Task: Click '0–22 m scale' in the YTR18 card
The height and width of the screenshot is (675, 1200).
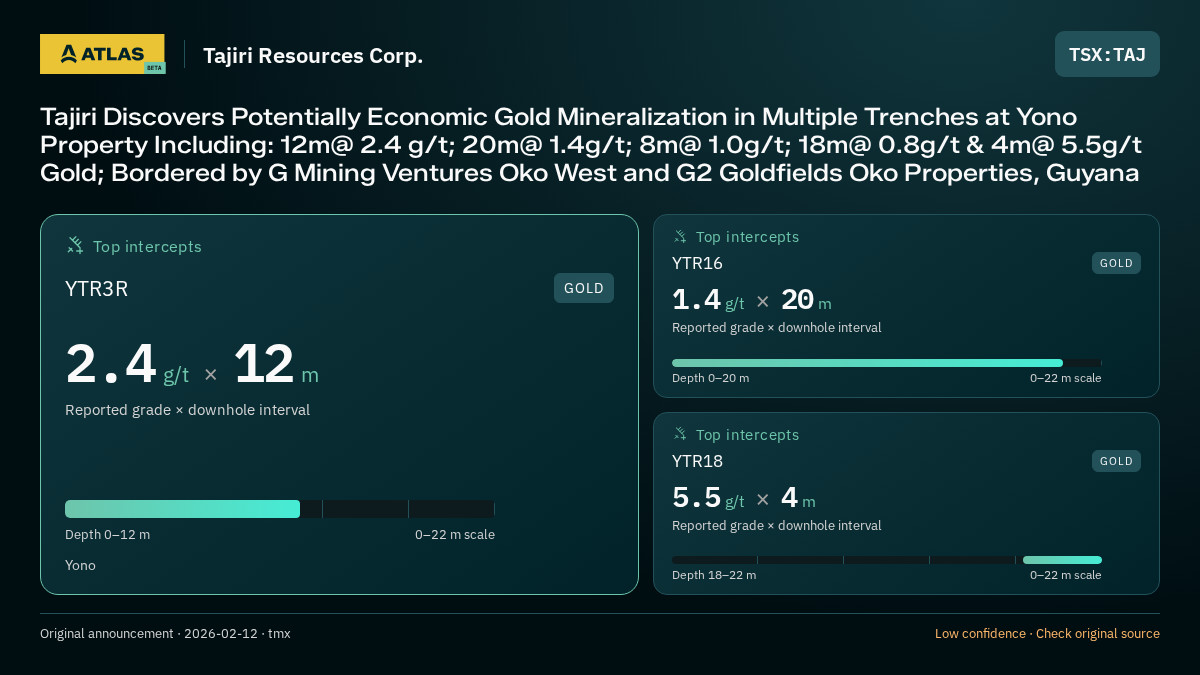Action: pyautogui.click(x=1066, y=575)
